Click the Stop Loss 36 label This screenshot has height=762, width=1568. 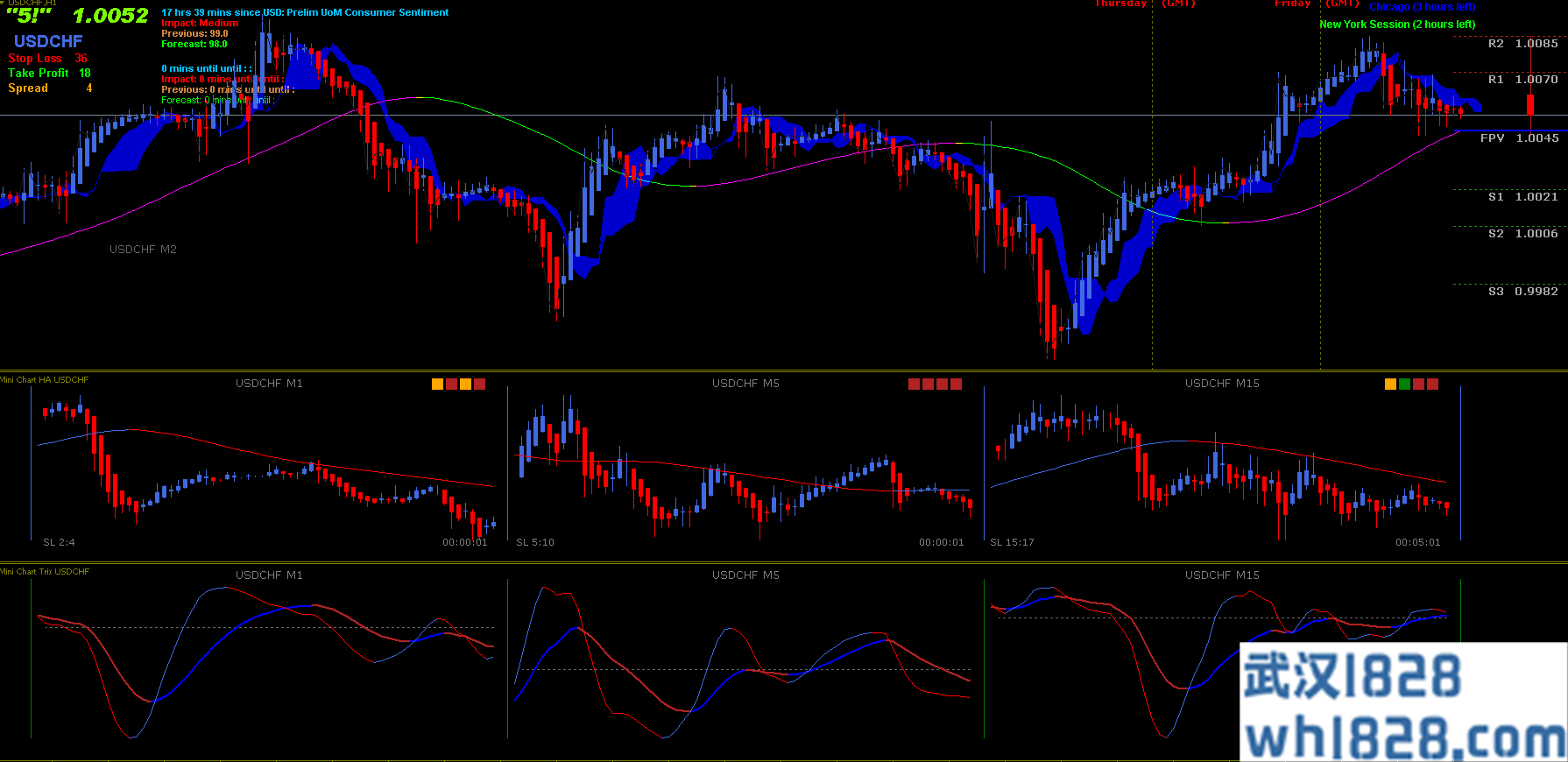click(48, 58)
